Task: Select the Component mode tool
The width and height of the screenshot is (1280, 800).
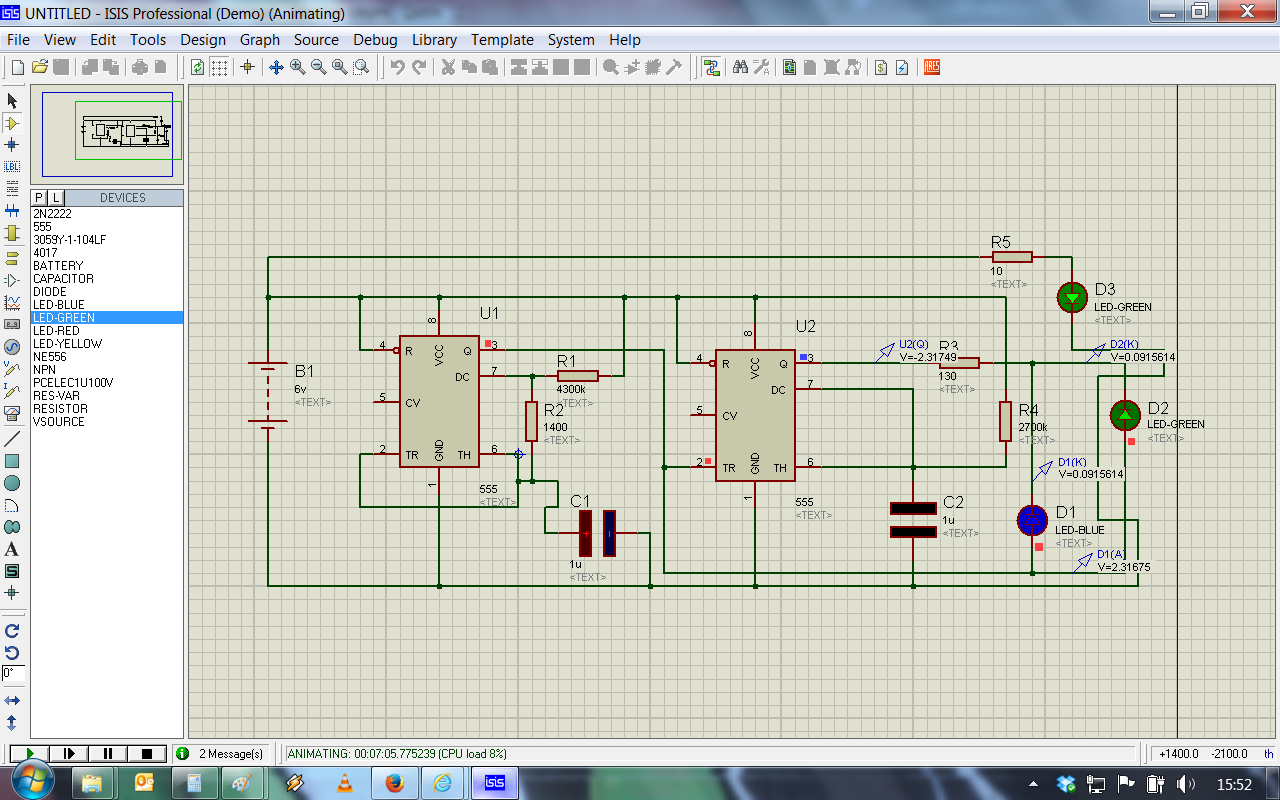Action: click(x=12, y=123)
